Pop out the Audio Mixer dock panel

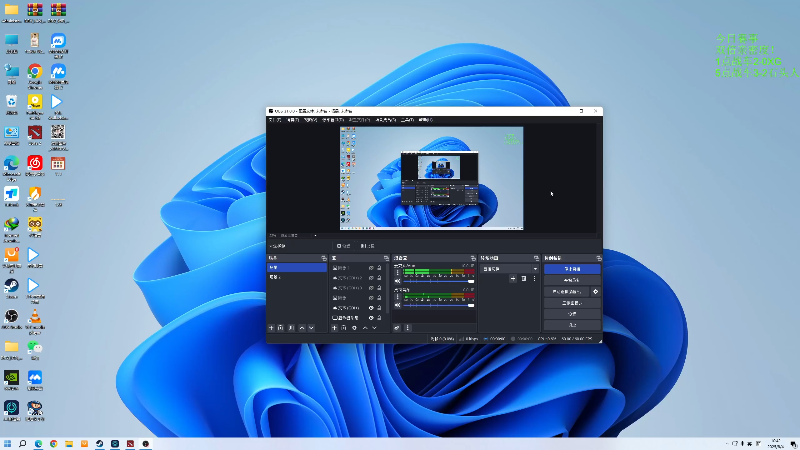pos(473,258)
